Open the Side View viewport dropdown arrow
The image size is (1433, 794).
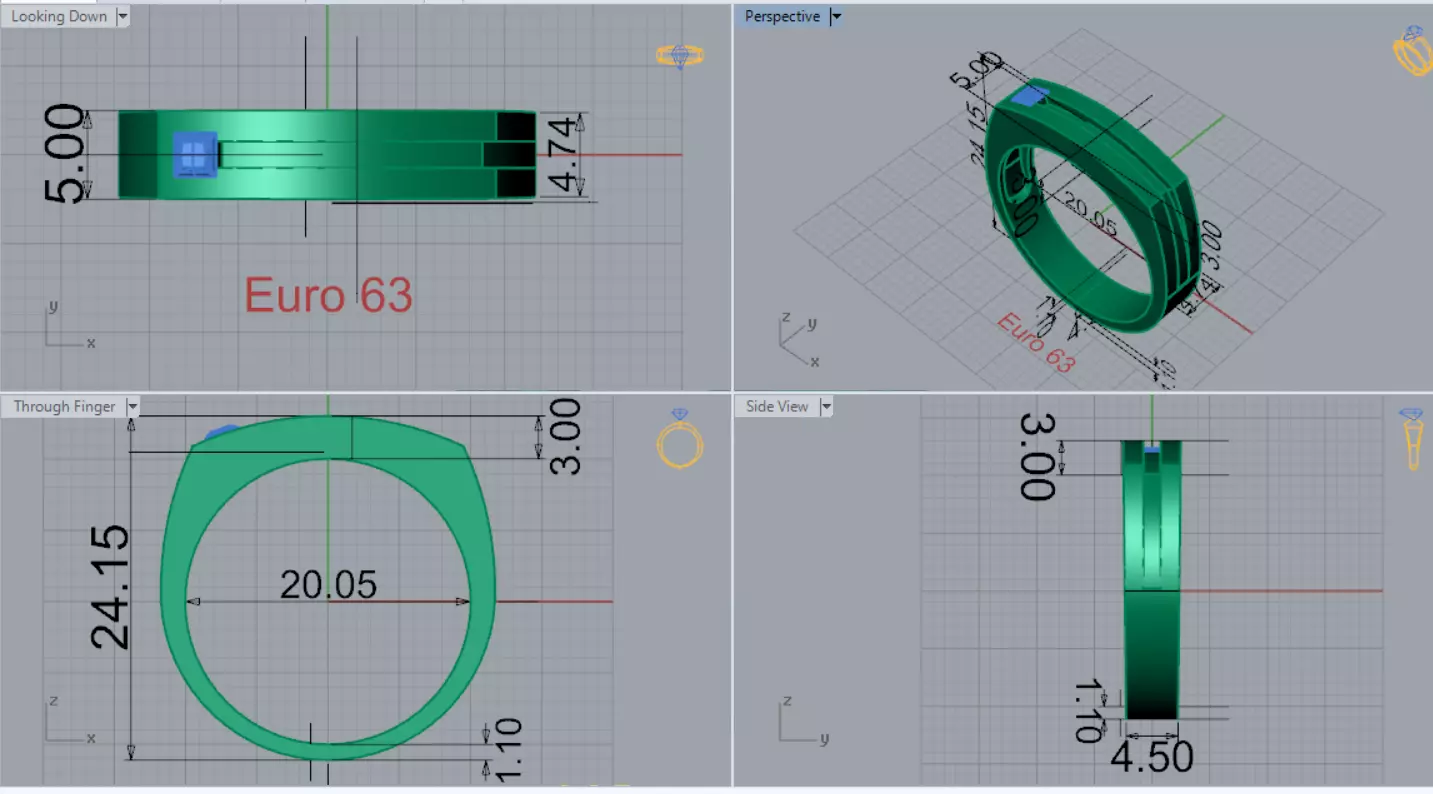tap(826, 406)
